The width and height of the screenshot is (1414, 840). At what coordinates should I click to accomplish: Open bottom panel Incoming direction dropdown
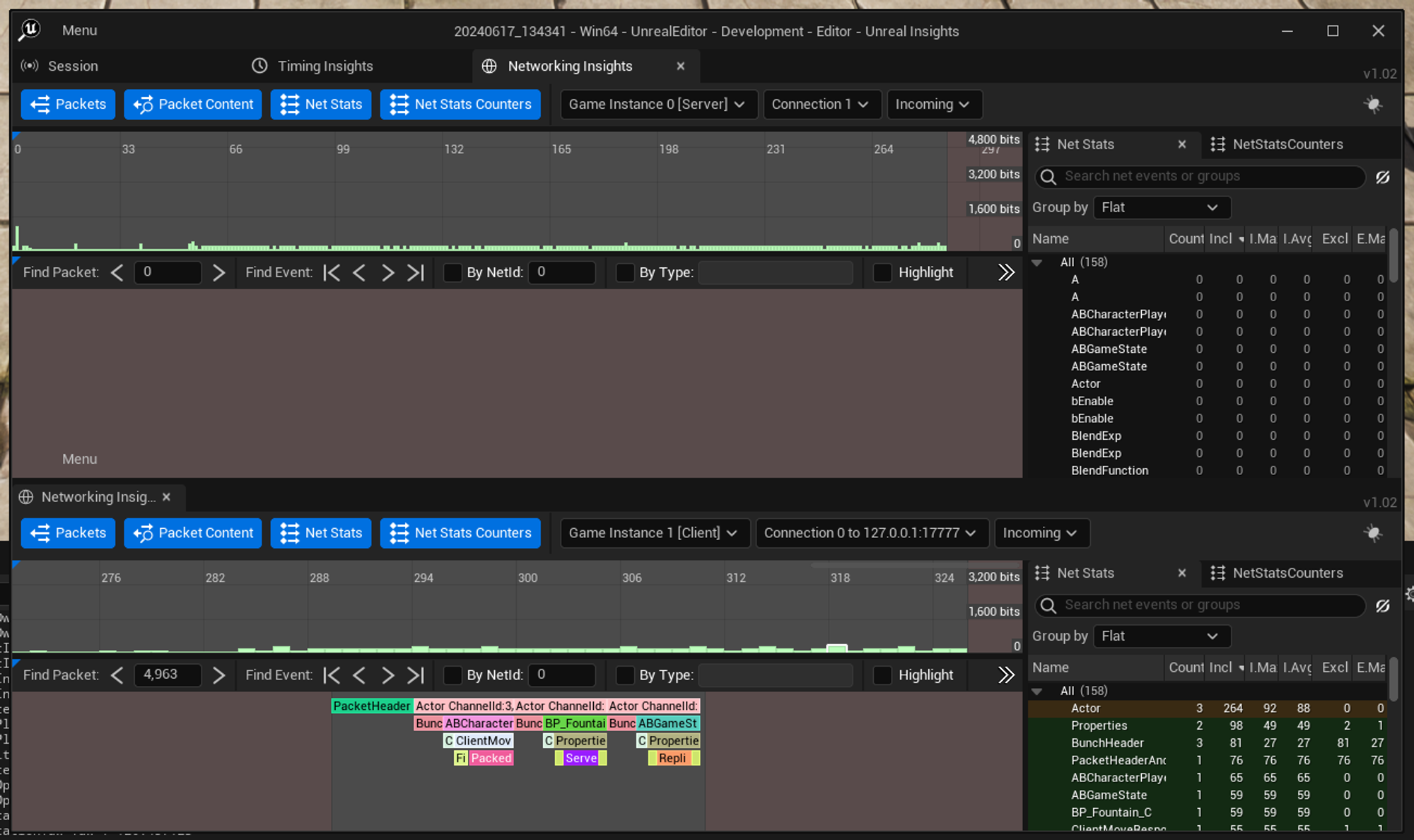(x=1041, y=533)
